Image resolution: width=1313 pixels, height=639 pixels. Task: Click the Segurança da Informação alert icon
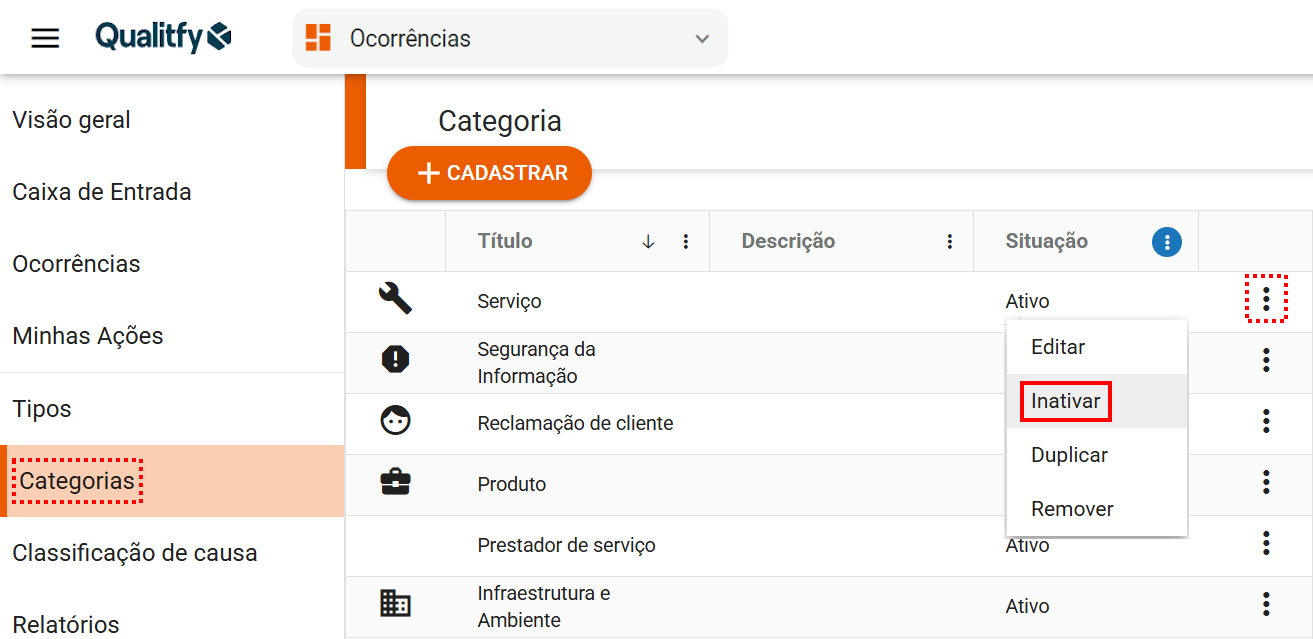(x=395, y=359)
